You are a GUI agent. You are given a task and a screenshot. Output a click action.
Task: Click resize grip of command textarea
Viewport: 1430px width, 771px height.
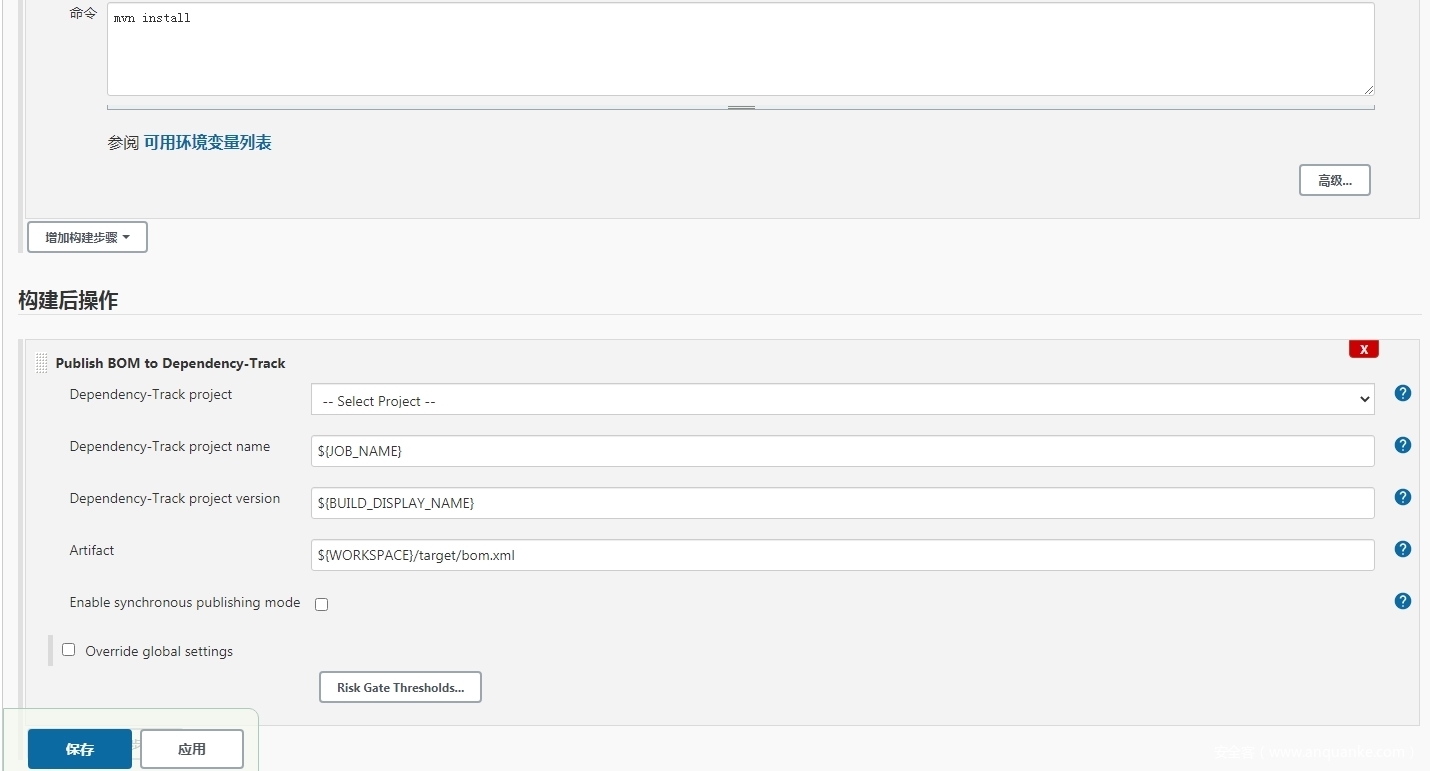[1368, 89]
